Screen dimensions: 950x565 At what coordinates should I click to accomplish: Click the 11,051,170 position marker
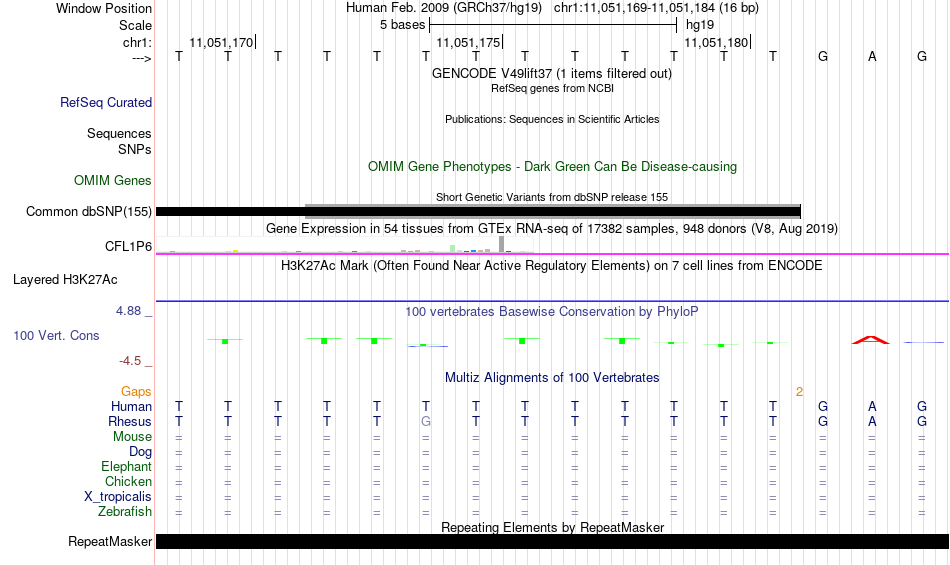[x=222, y=42]
